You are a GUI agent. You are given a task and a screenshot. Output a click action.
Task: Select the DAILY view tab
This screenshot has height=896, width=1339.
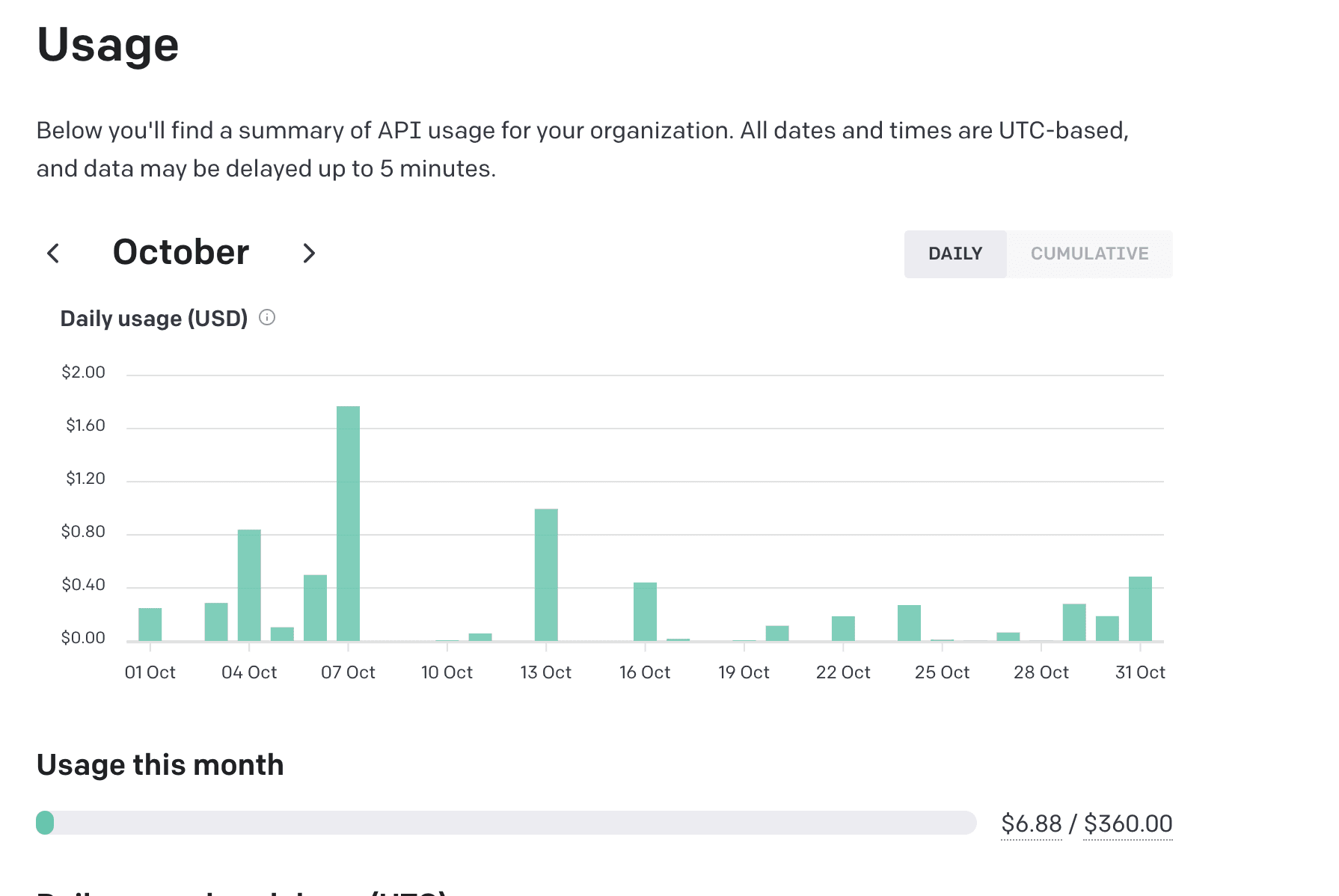pos(955,254)
